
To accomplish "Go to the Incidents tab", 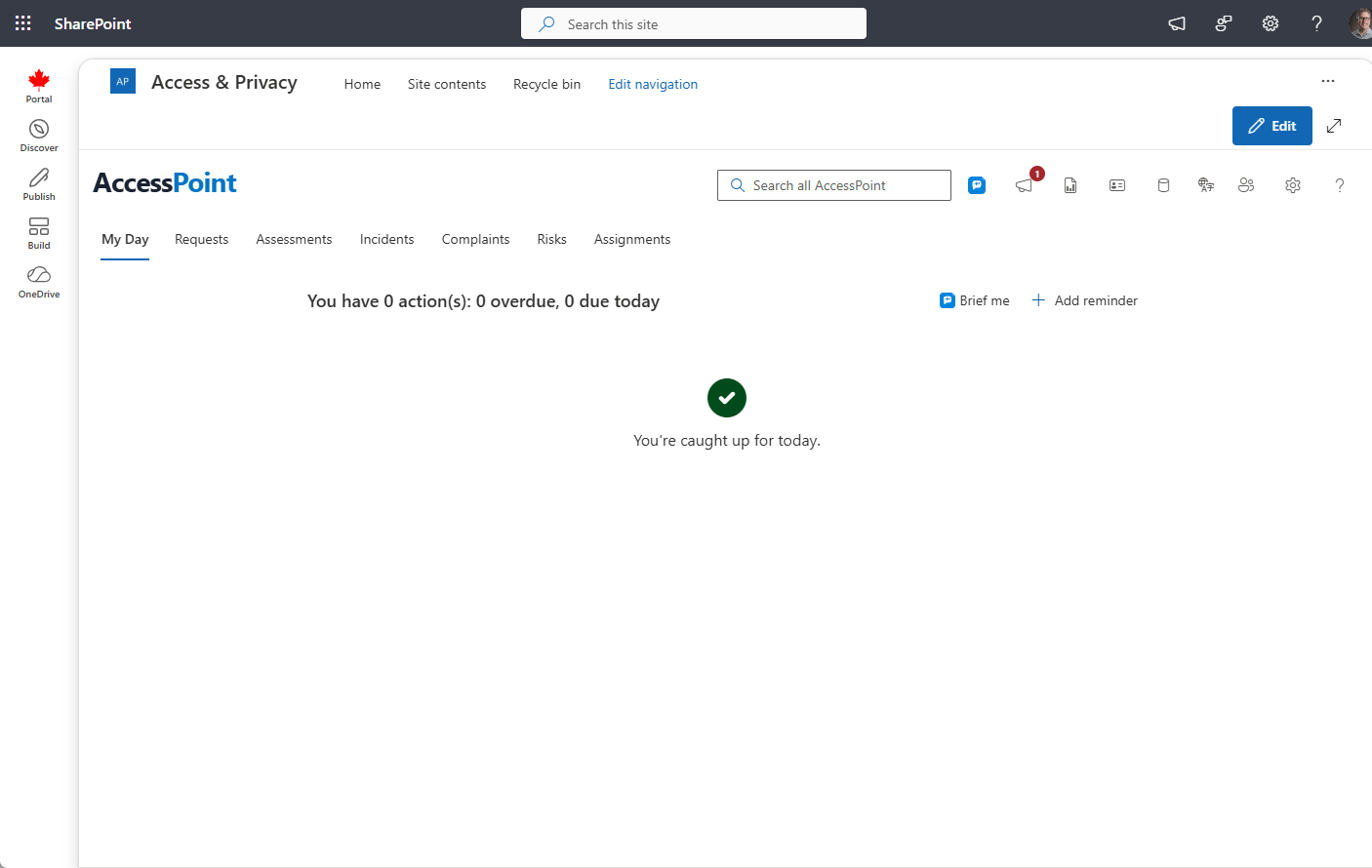I will 386,239.
